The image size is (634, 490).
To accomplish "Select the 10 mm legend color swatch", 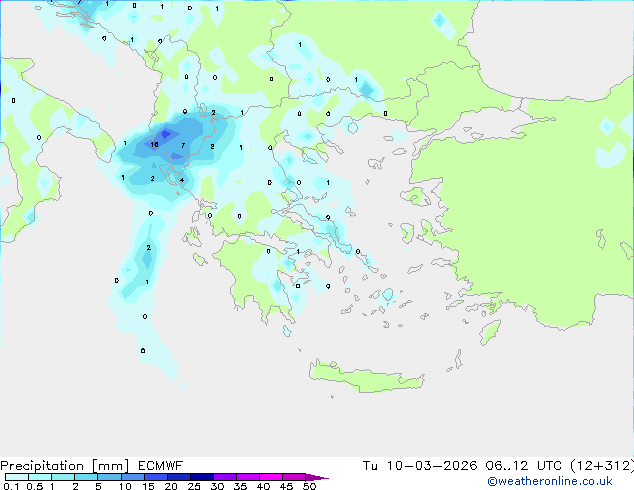I will pyautogui.click(x=133, y=477).
